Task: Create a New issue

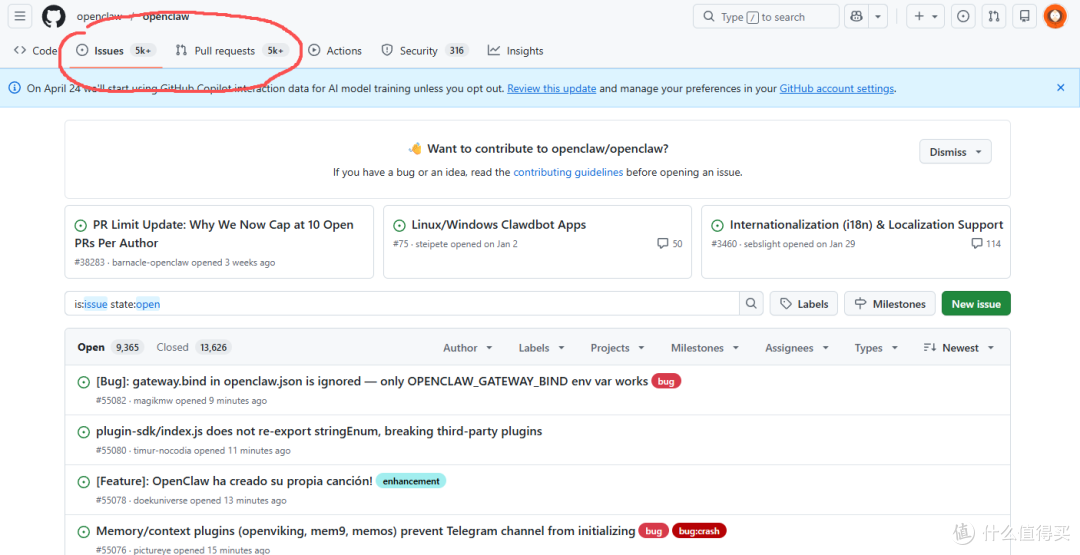Action: [976, 304]
